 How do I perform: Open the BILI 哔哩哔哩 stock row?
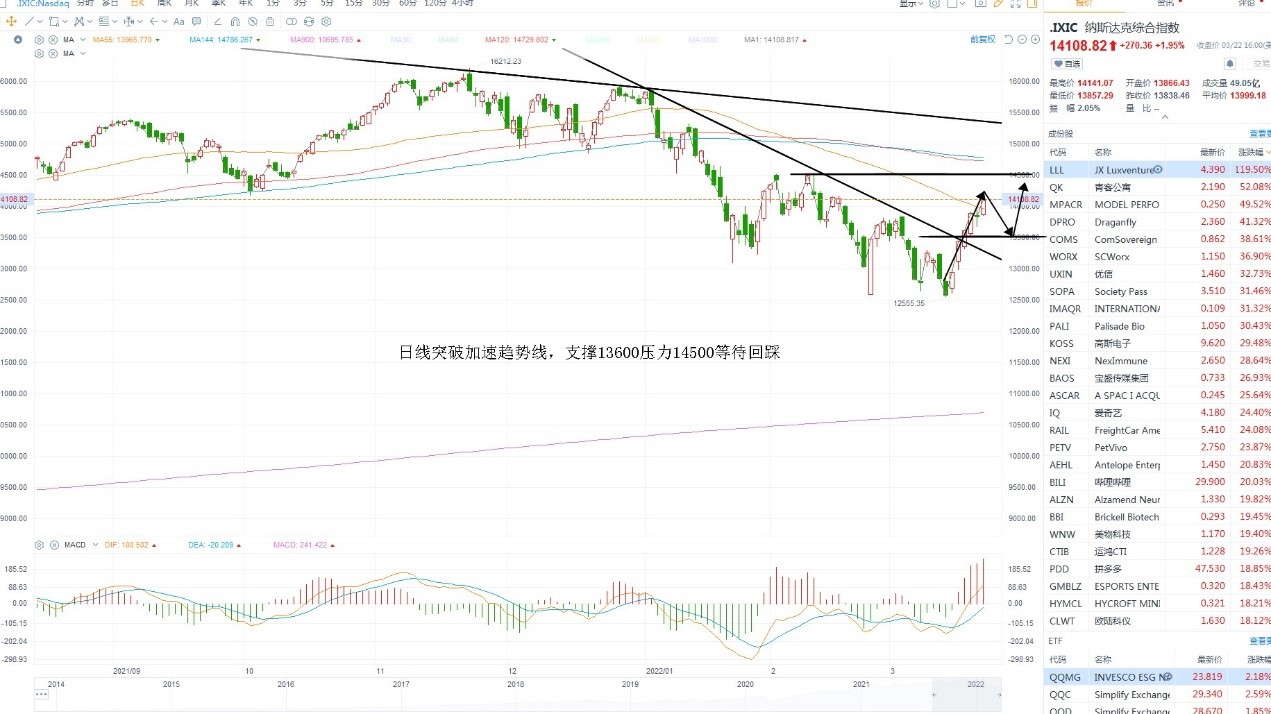point(1159,482)
